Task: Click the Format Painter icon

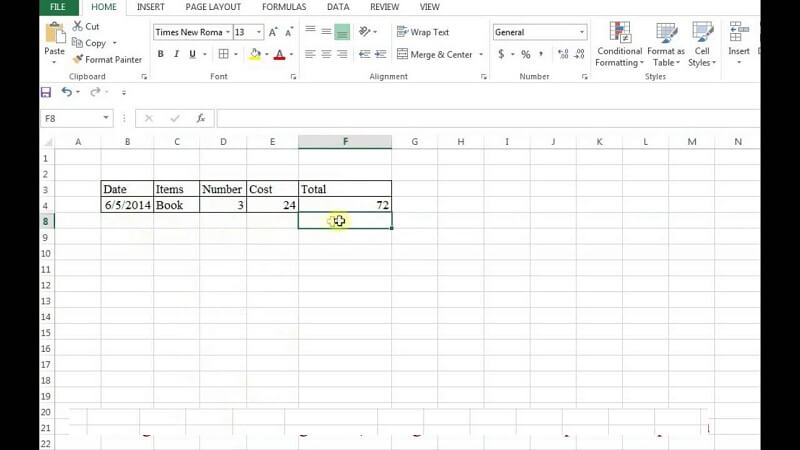Action: [77, 59]
